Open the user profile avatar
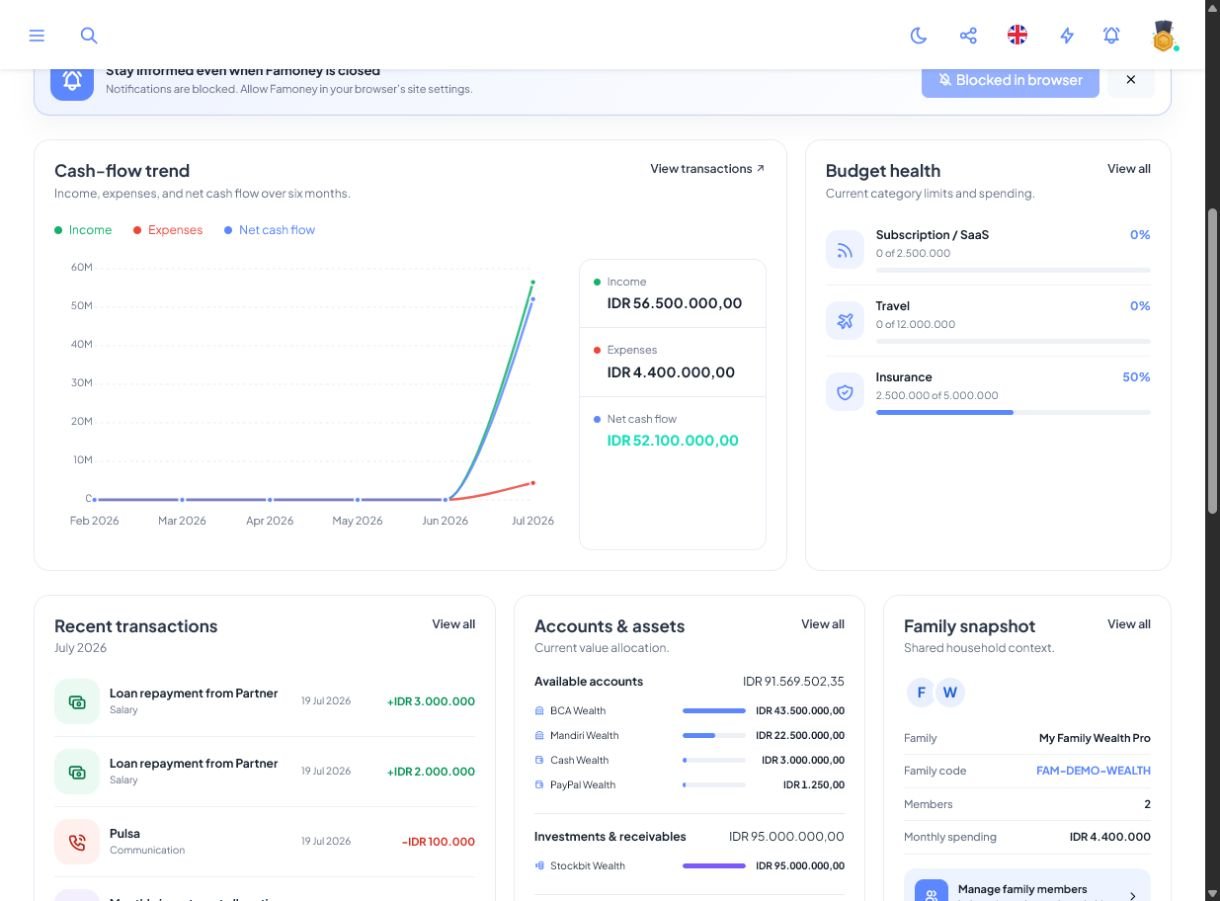Viewport: 1220px width, 901px height. [1163, 36]
